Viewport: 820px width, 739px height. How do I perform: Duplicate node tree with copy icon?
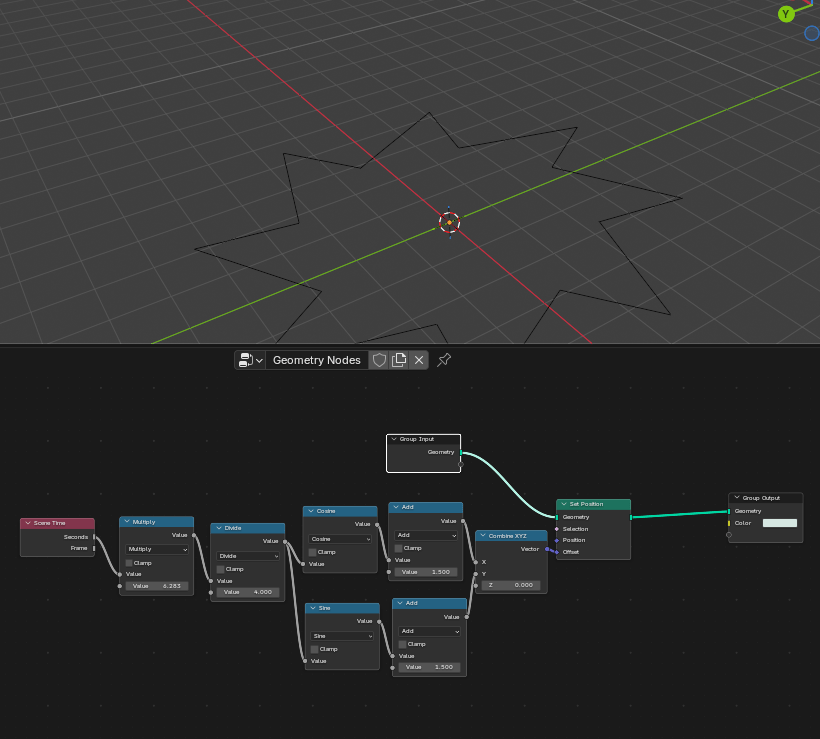pos(398,360)
